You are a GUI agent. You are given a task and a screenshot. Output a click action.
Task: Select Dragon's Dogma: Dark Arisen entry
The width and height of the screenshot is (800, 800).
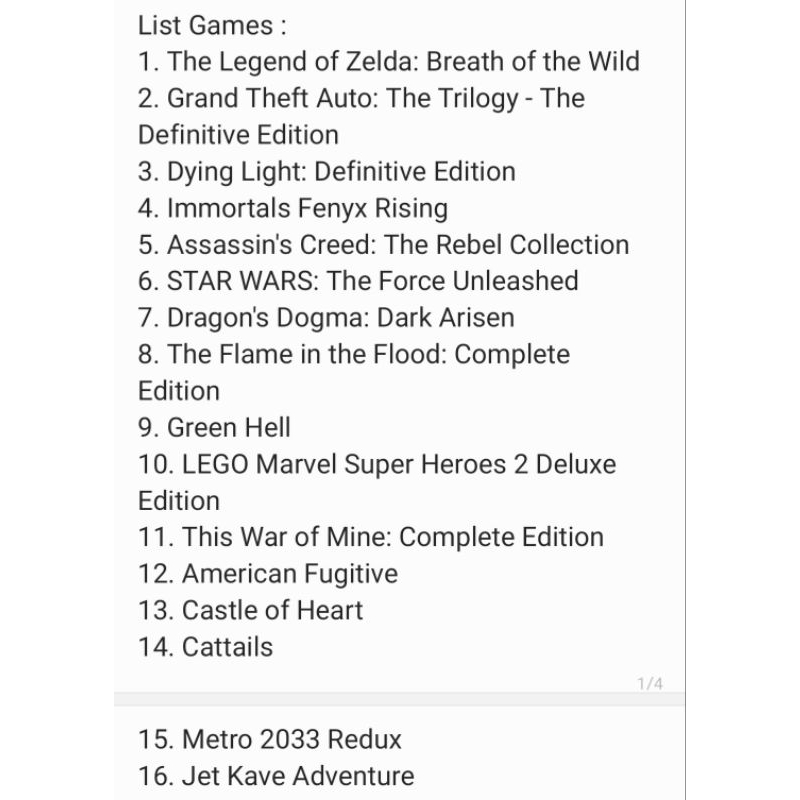(326, 318)
